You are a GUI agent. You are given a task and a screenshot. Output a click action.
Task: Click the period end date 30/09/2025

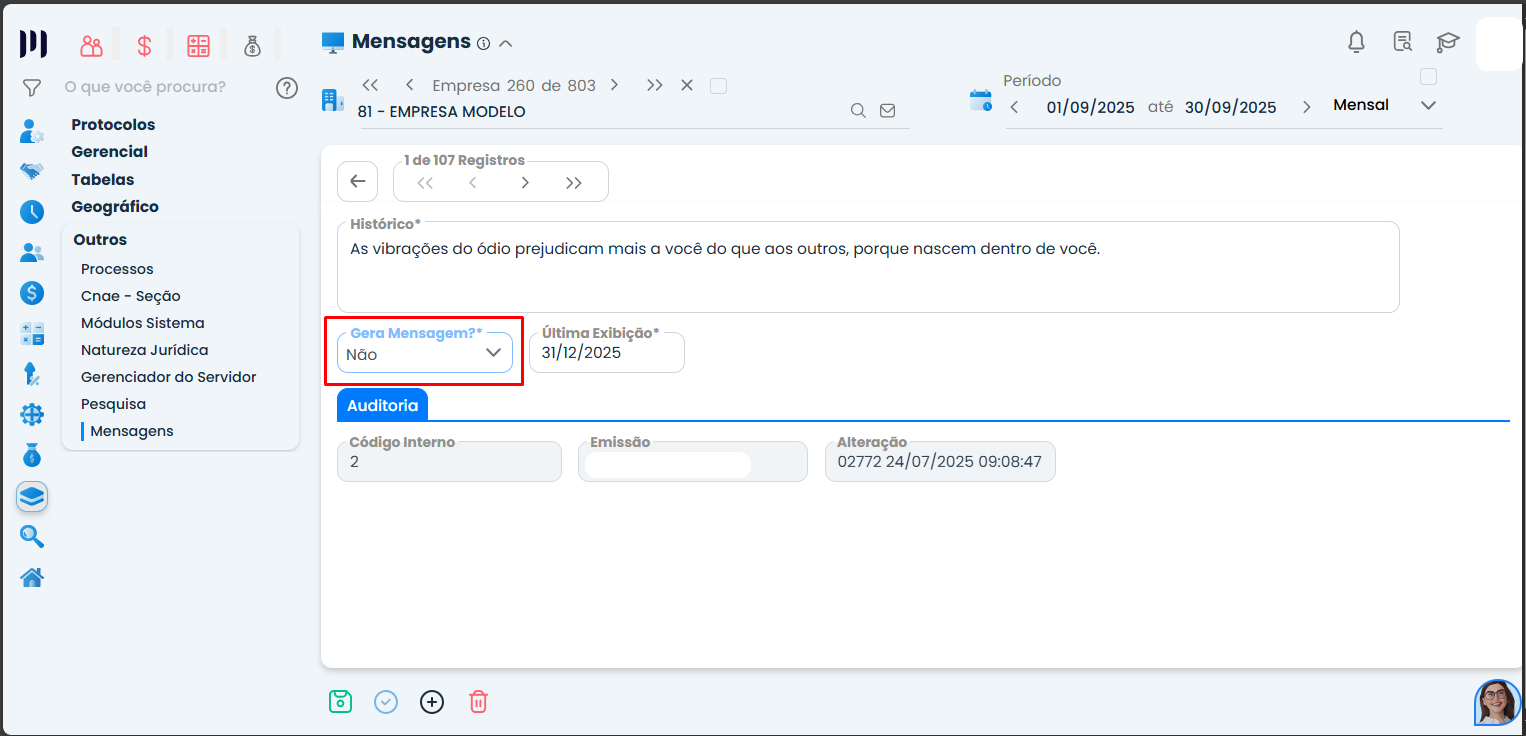(x=1230, y=108)
